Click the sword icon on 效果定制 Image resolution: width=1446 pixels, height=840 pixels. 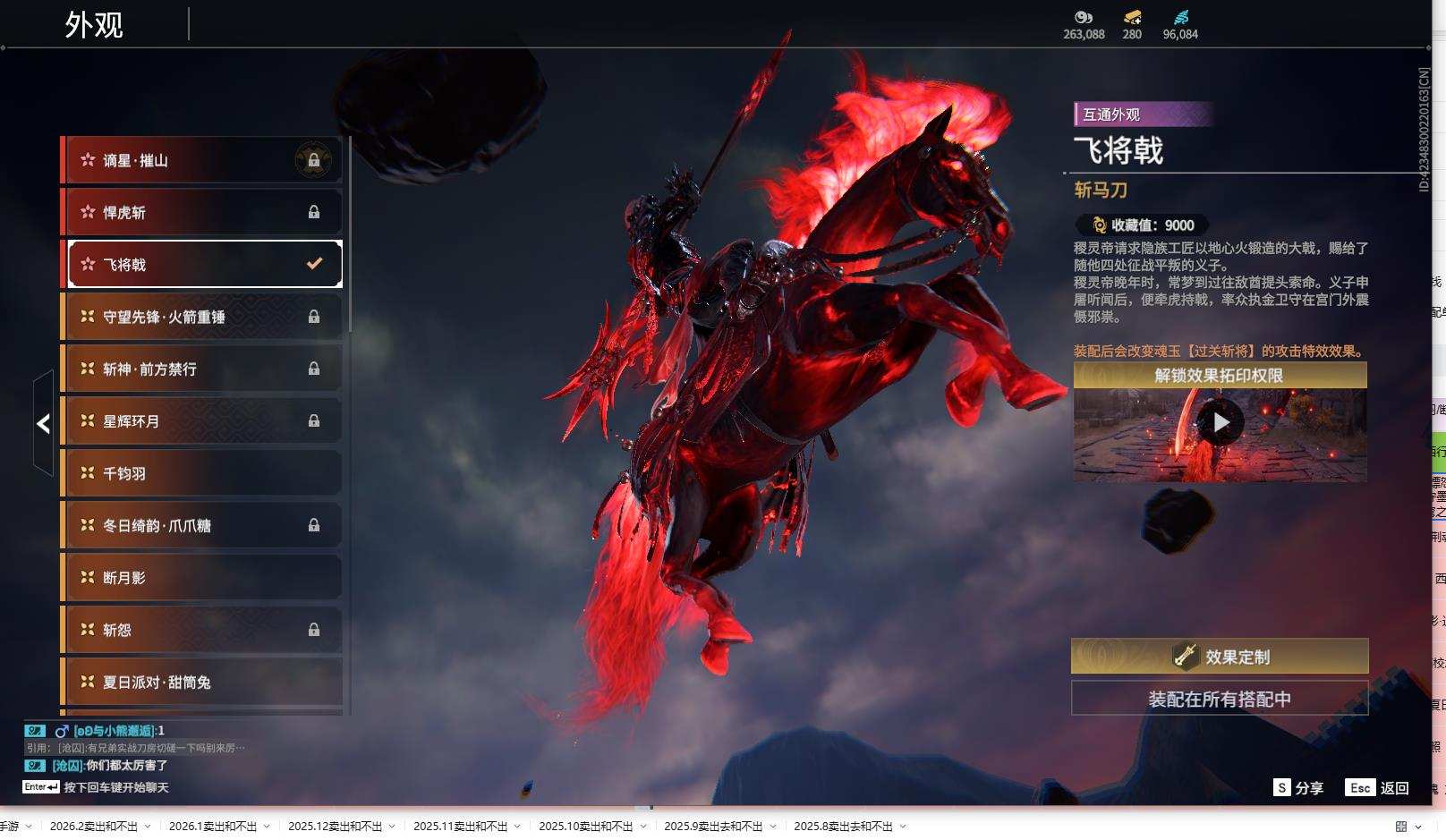click(x=1186, y=657)
